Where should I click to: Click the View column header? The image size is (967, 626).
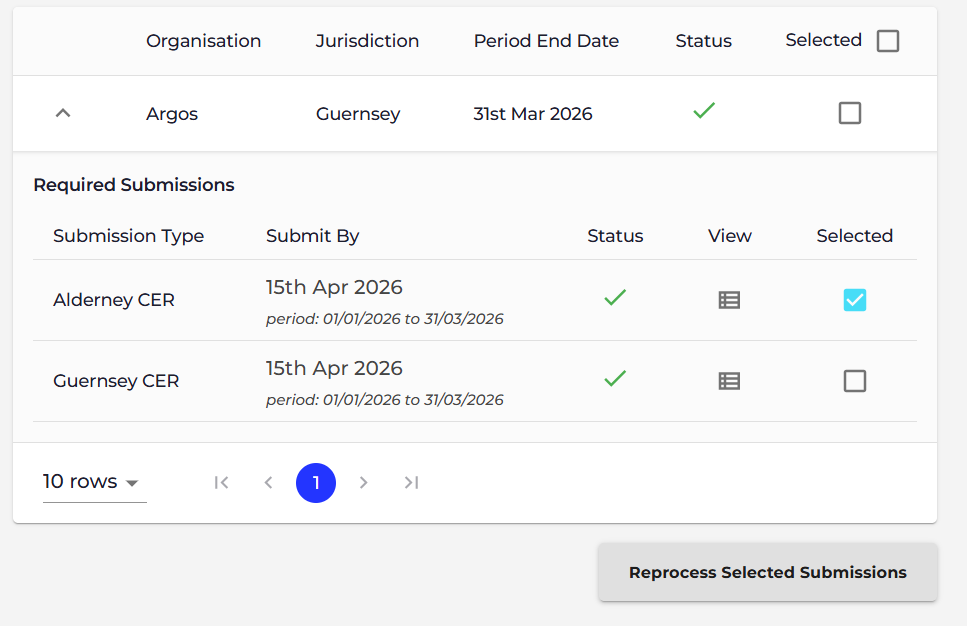pos(730,236)
